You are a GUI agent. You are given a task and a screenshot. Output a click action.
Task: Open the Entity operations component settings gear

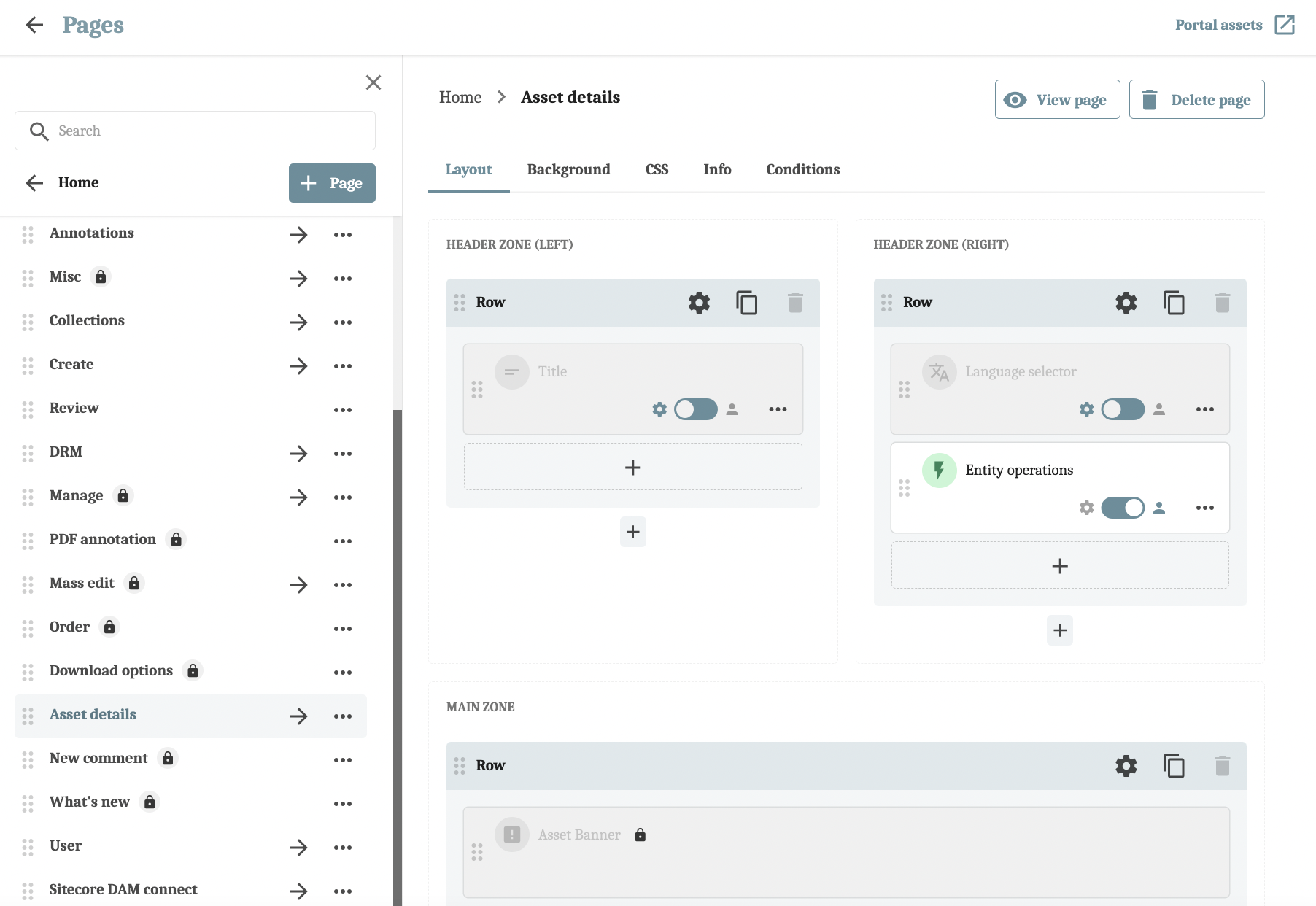(1086, 508)
